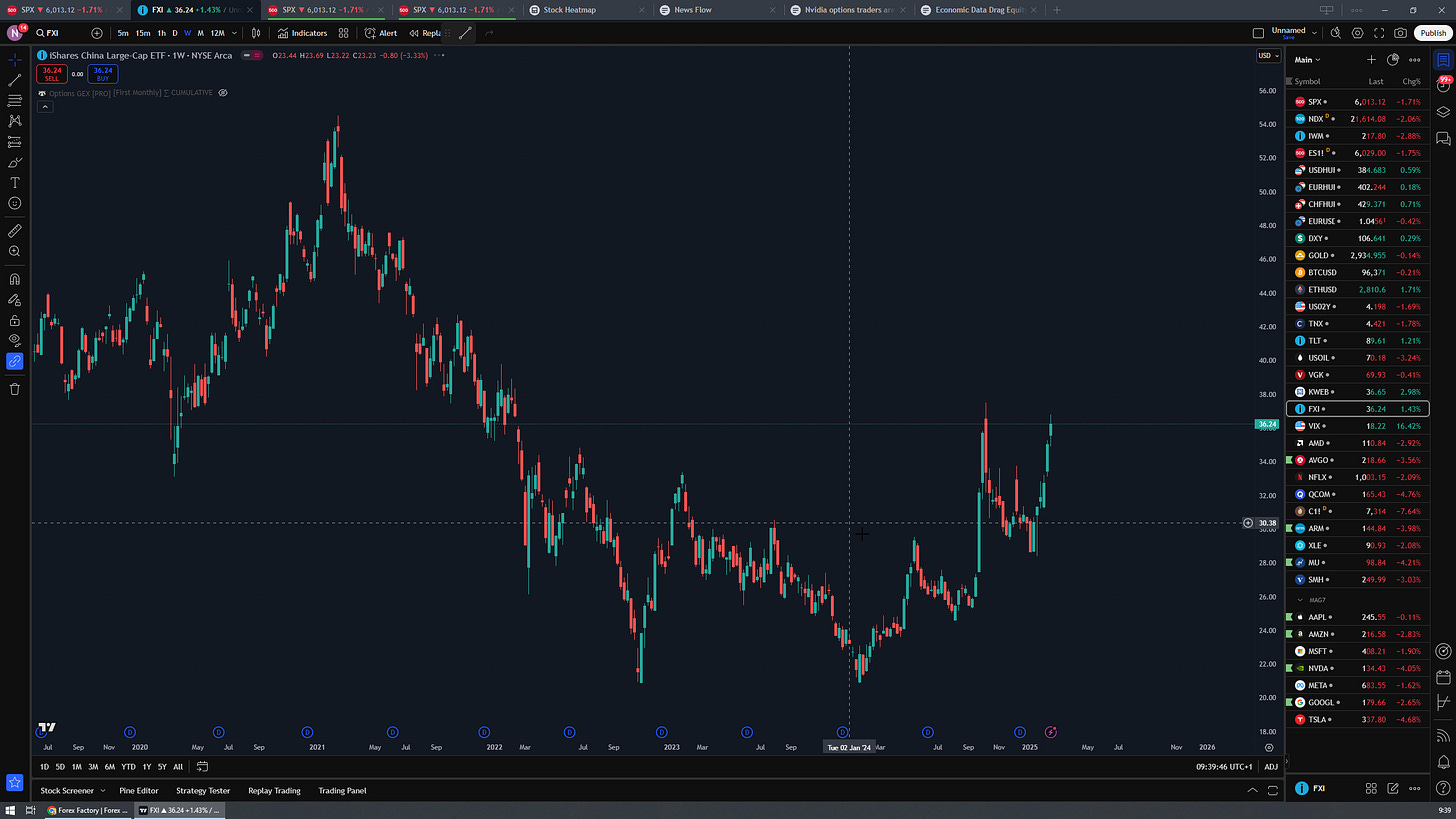Toggle lock all drawing tools

(x=15, y=320)
